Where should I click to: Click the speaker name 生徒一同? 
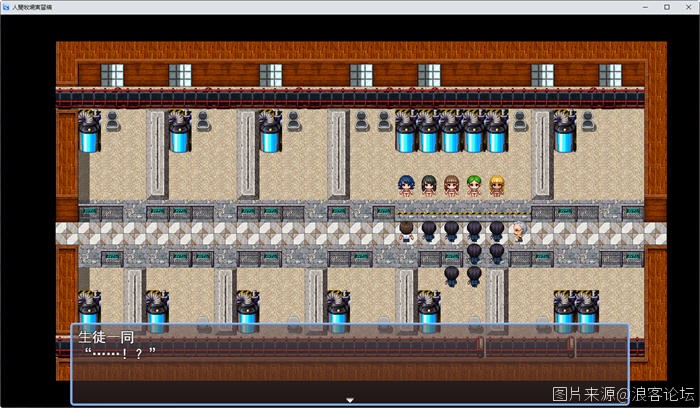106,337
